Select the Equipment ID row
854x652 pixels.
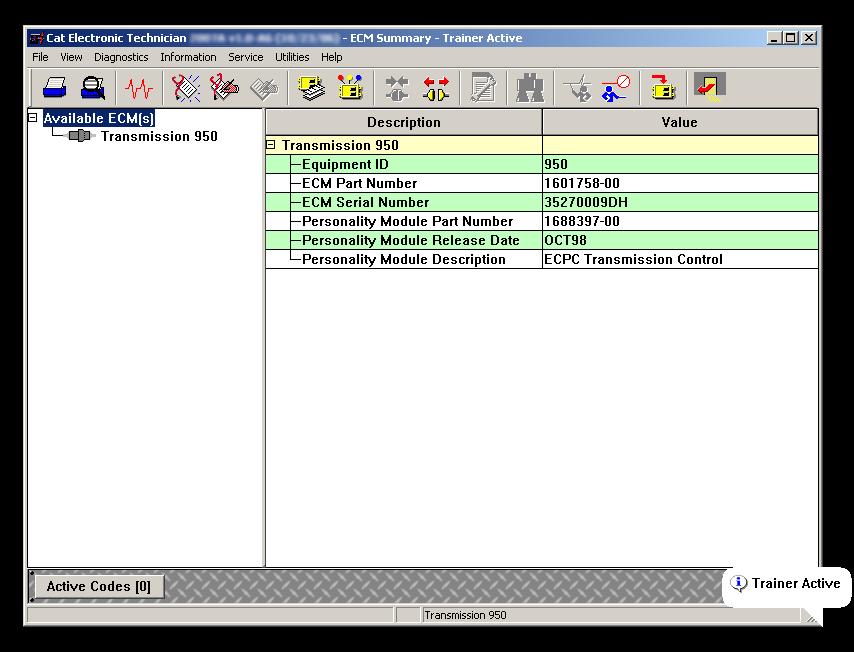tap(542, 164)
